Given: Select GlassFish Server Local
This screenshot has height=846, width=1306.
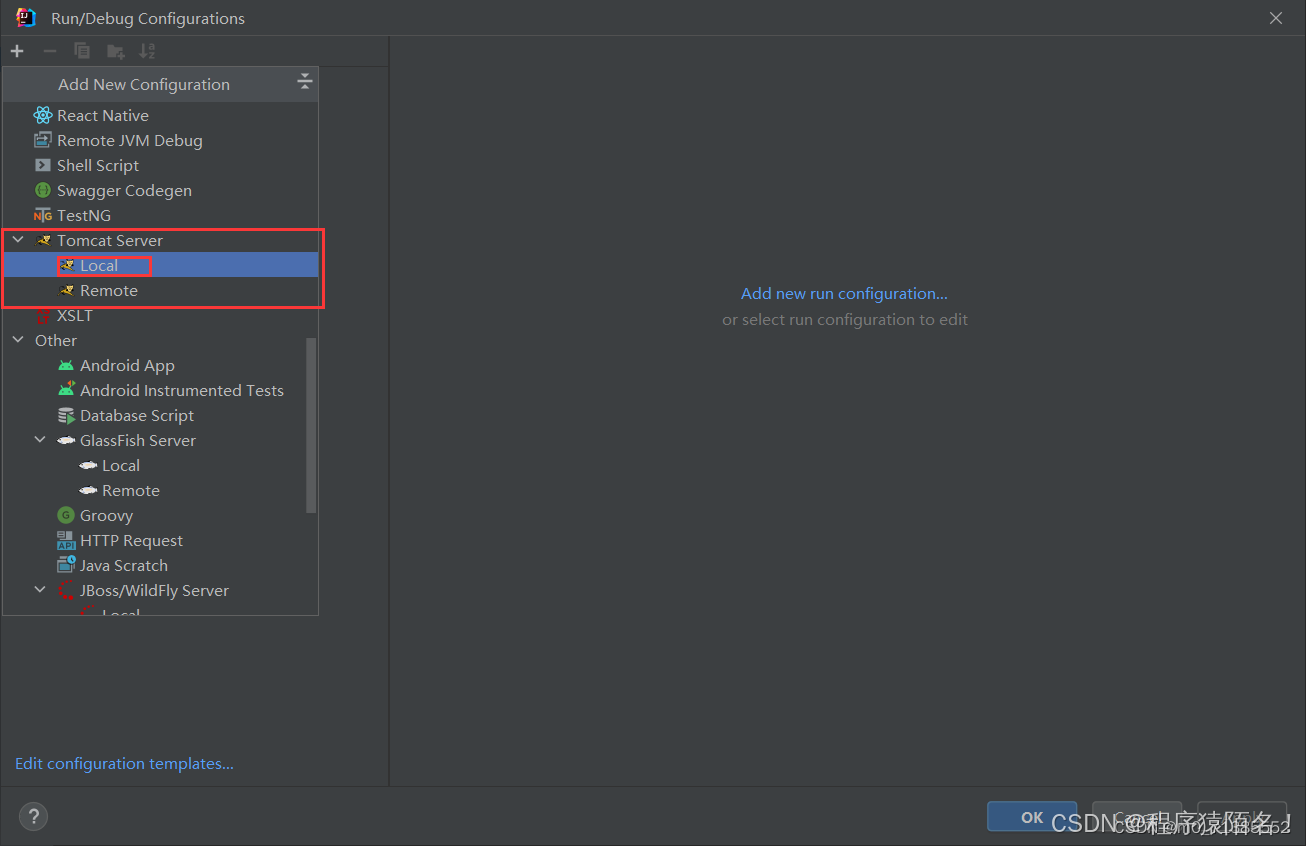Looking at the screenshot, I should [x=154, y=465].
